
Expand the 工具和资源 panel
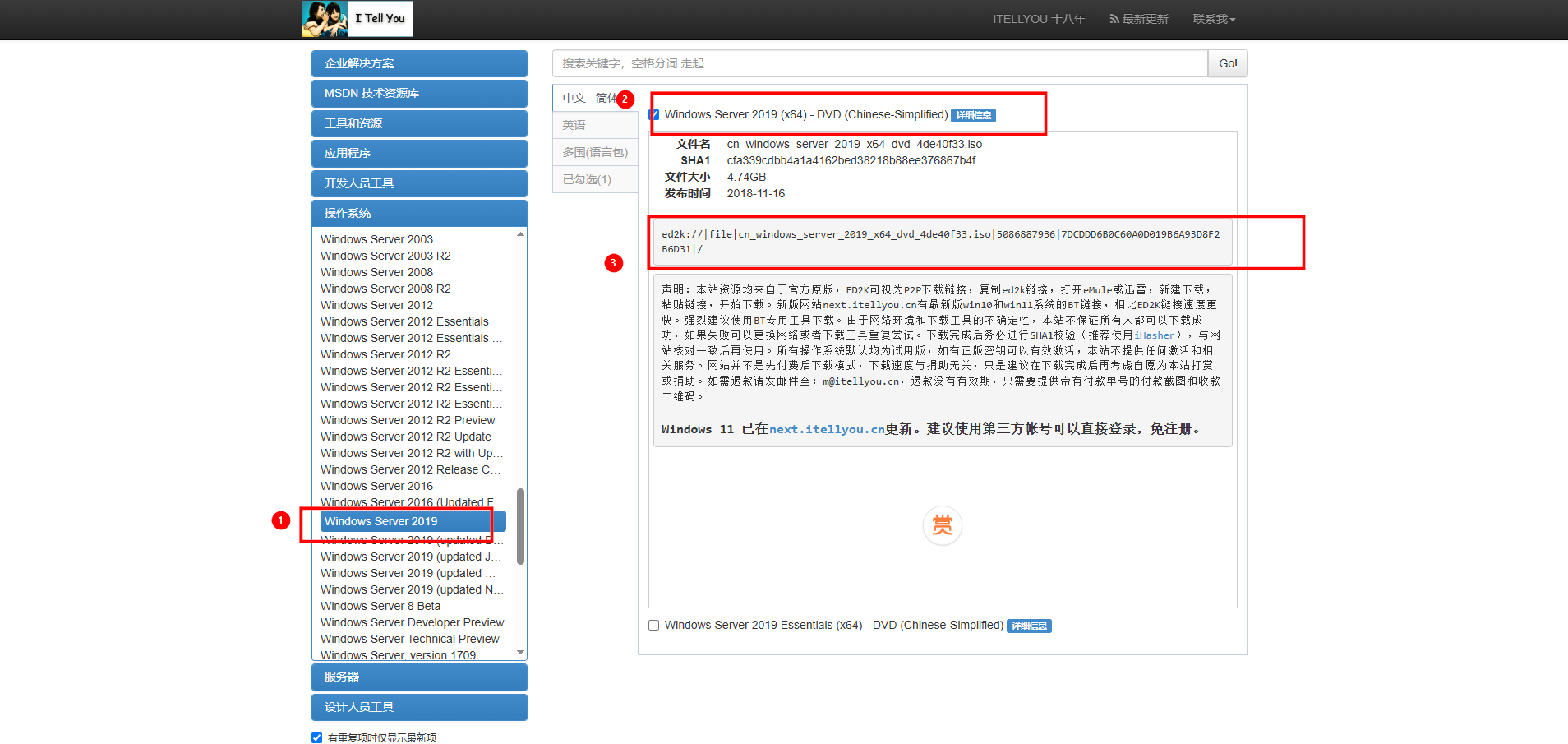419,123
